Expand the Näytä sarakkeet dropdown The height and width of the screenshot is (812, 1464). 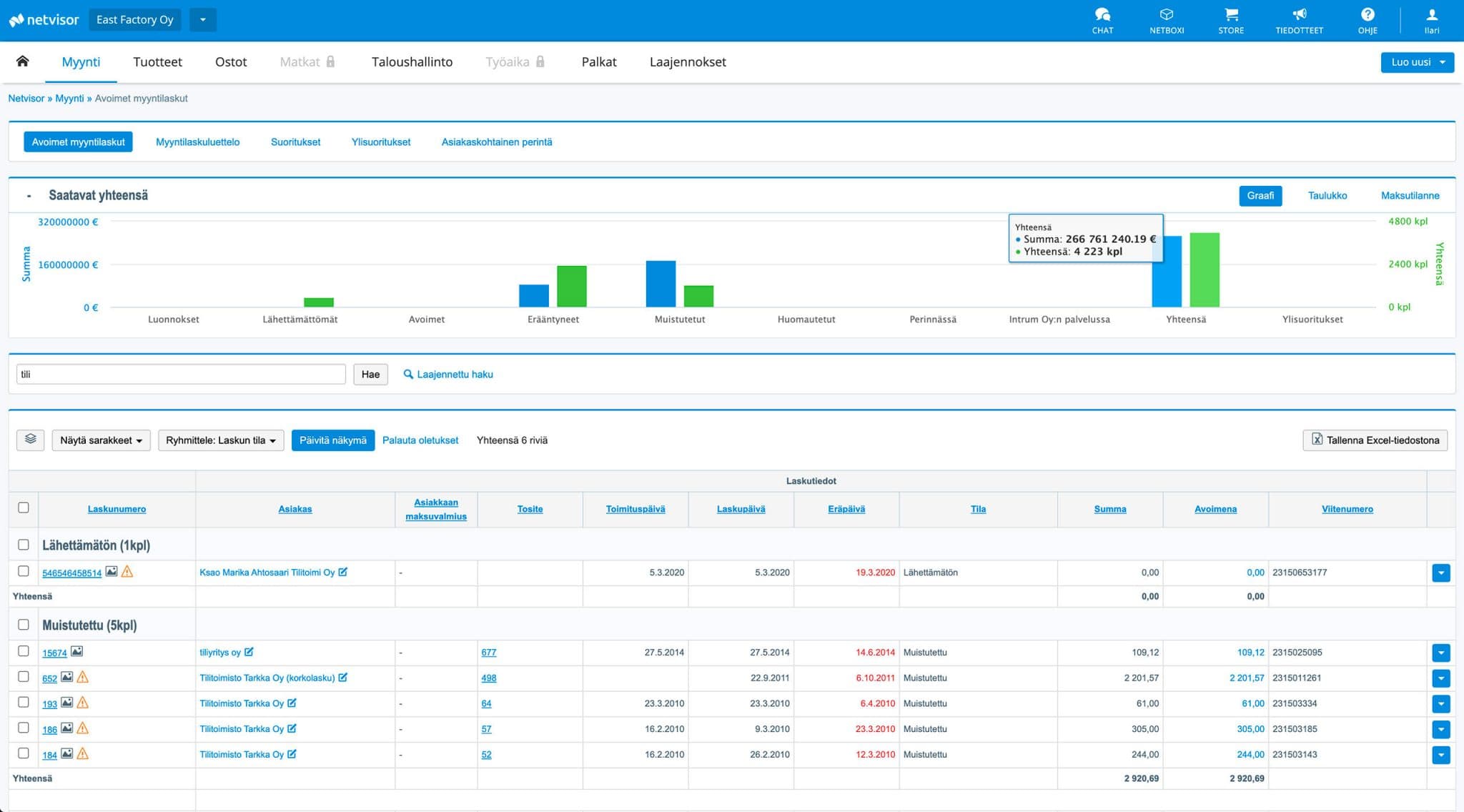coord(101,440)
